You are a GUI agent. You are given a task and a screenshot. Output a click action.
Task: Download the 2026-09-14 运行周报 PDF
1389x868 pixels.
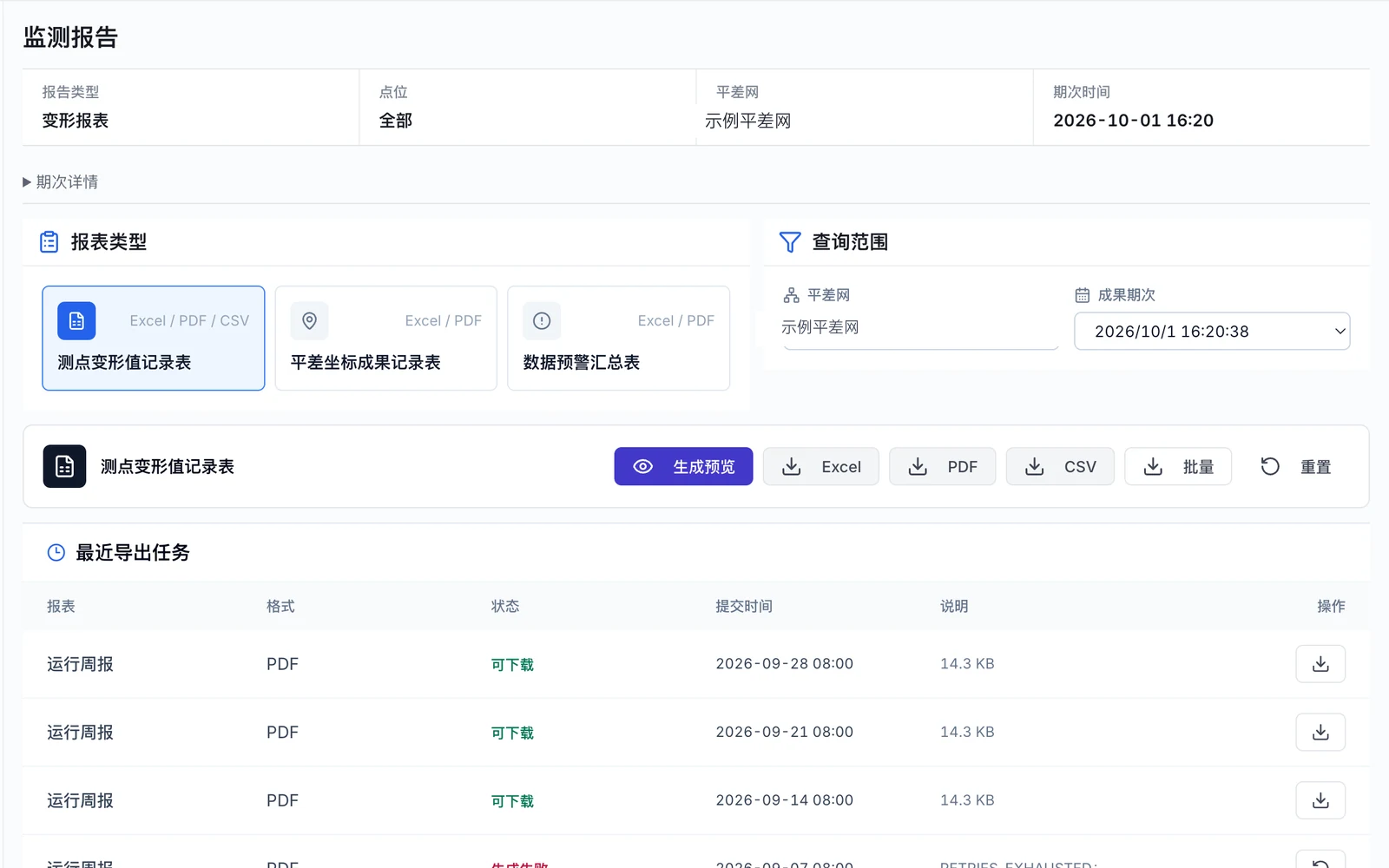pos(1320,800)
